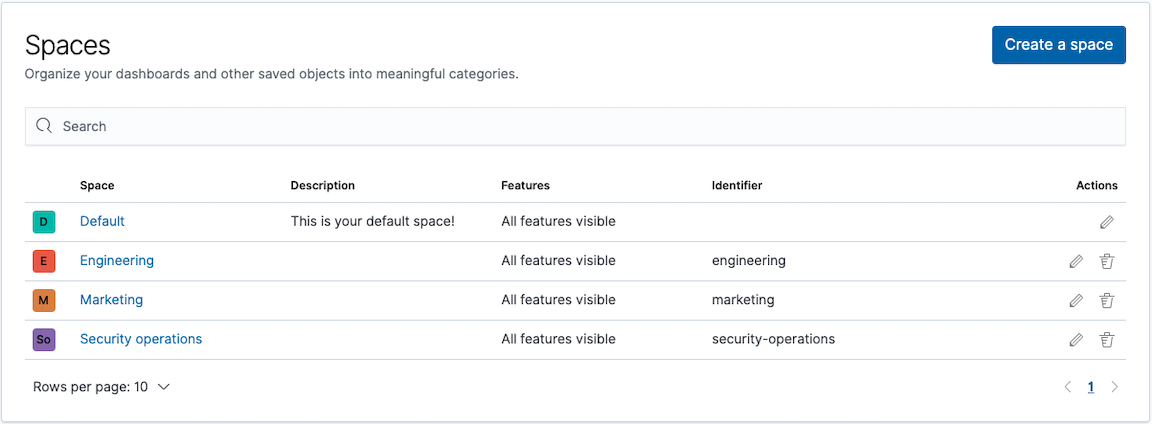Edit the Security operations space
Image resolution: width=1152 pixels, height=424 pixels.
[1076, 340]
